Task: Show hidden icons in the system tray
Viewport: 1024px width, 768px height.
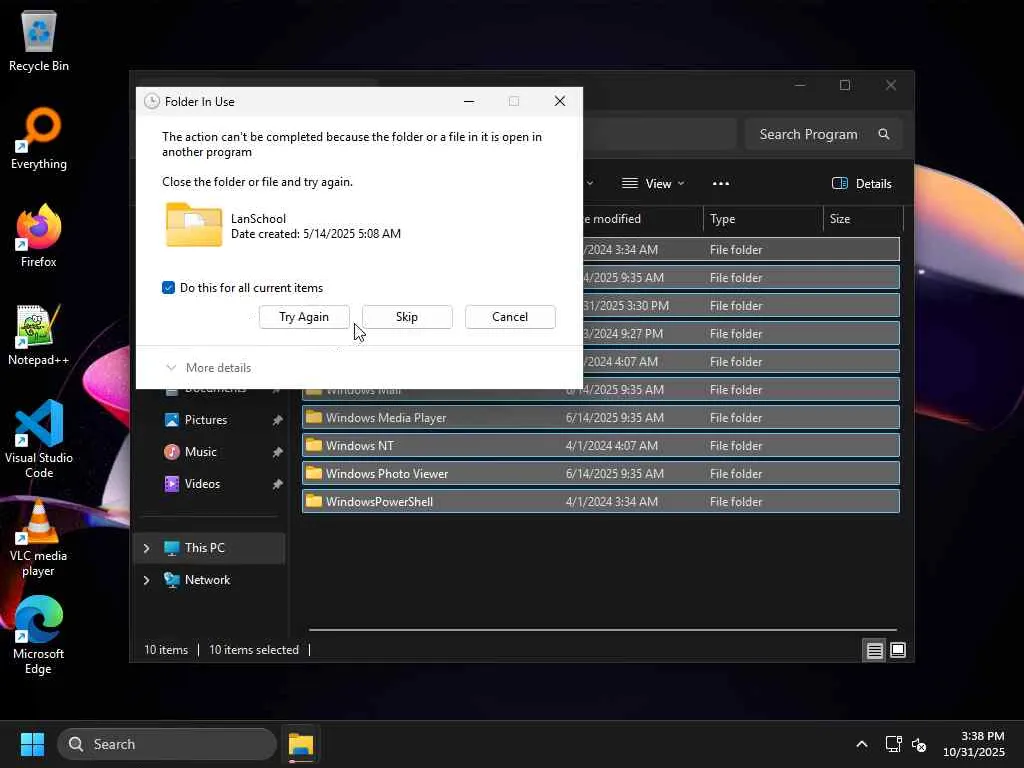Action: pyautogui.click(x=861, y=744)
